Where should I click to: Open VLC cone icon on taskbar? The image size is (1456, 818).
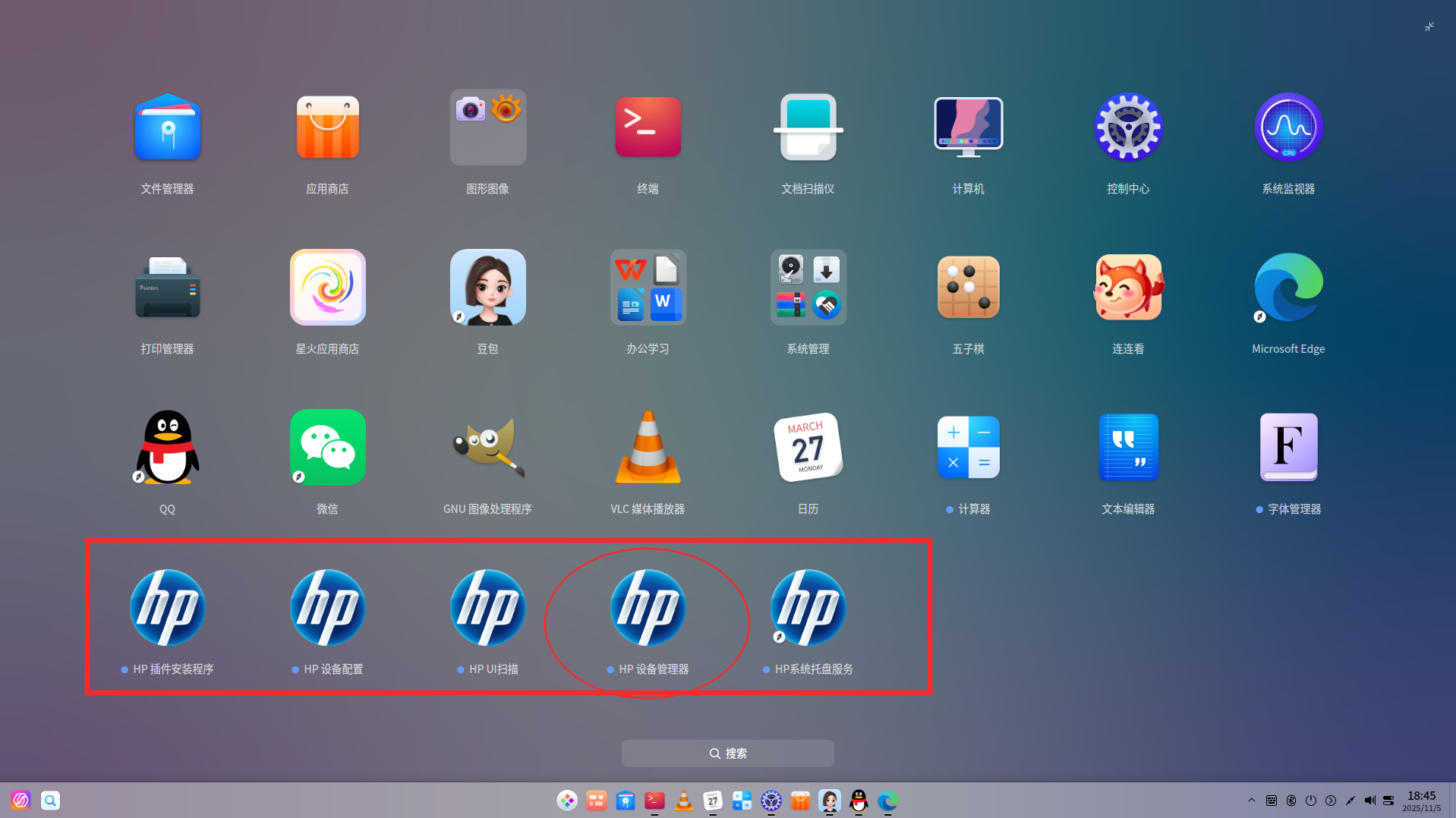click(684, 801)
